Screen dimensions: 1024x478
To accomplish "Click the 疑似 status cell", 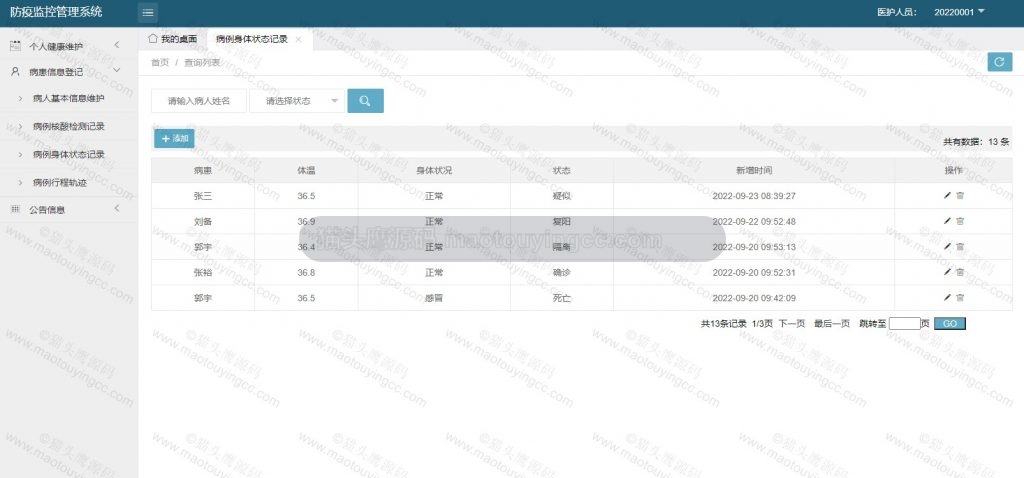I will [562, 195].
